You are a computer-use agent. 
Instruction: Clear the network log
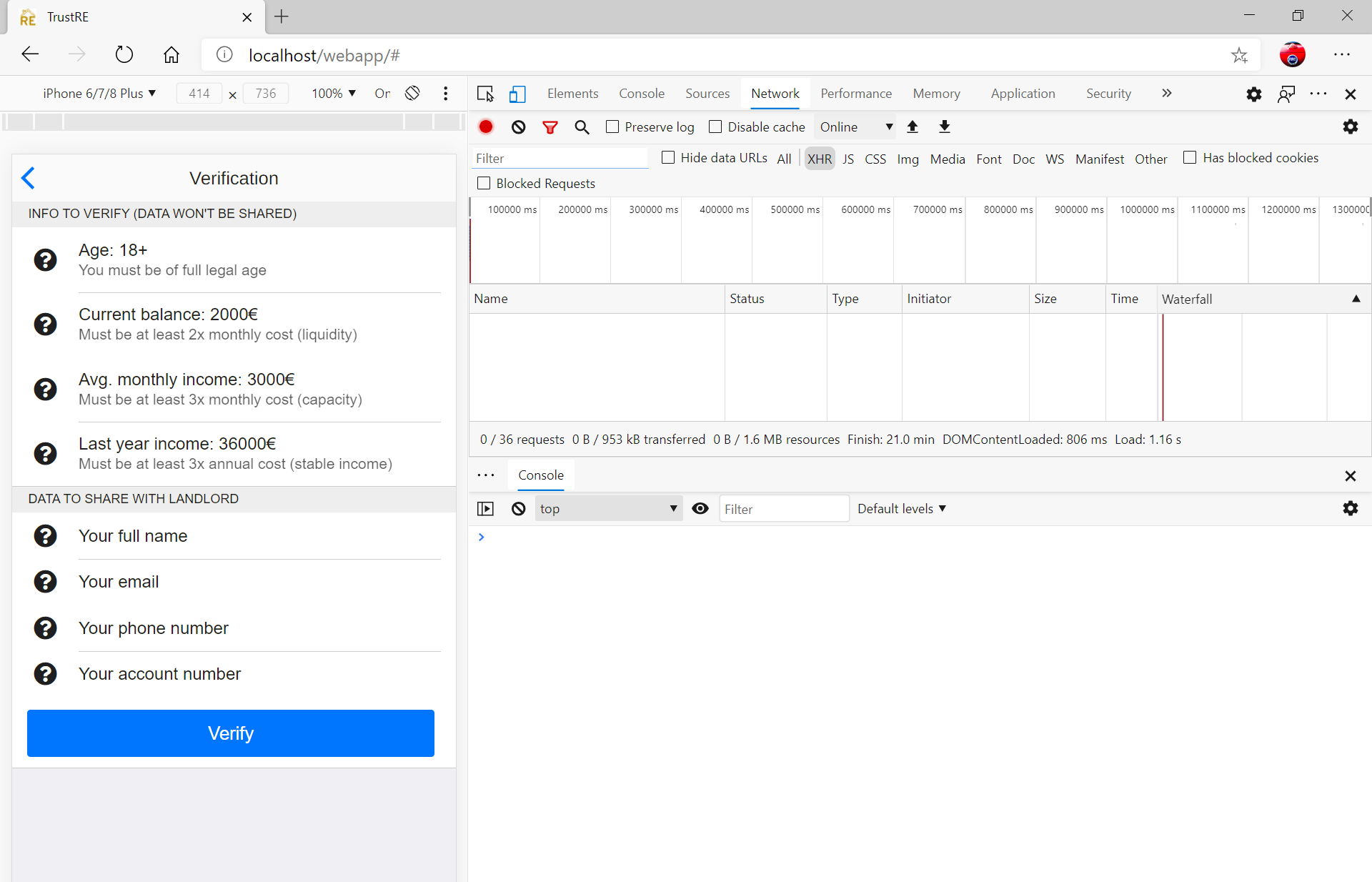pyautogui.click(x=519, y=127)
